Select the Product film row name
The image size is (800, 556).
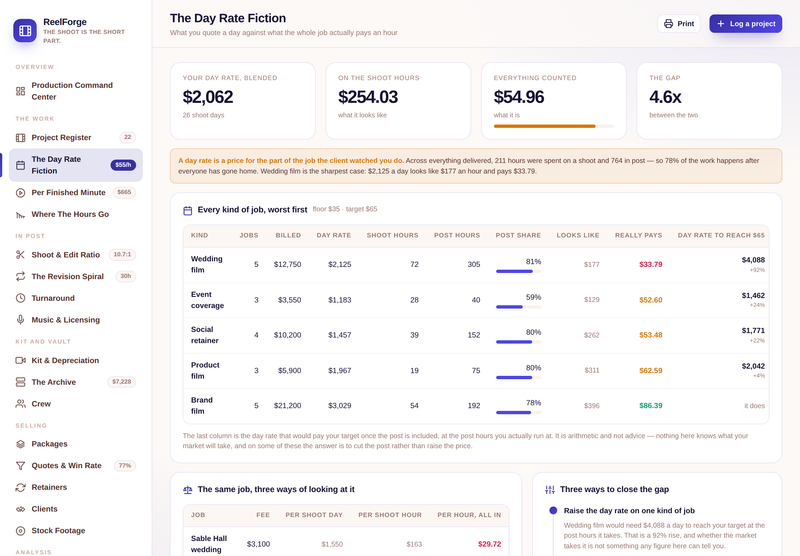click(205, 370)
